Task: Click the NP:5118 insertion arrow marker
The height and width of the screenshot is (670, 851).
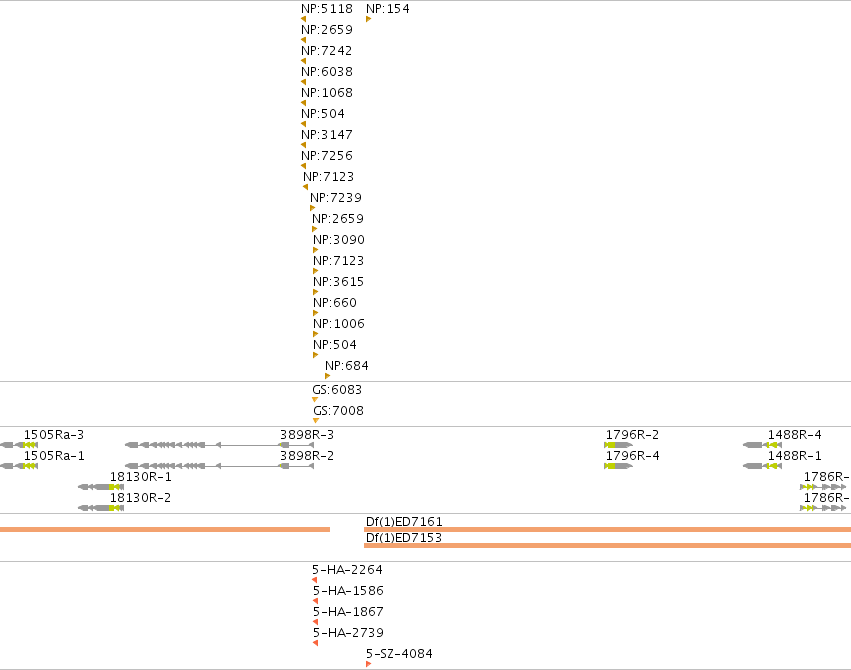Action: tap(303, 19)
